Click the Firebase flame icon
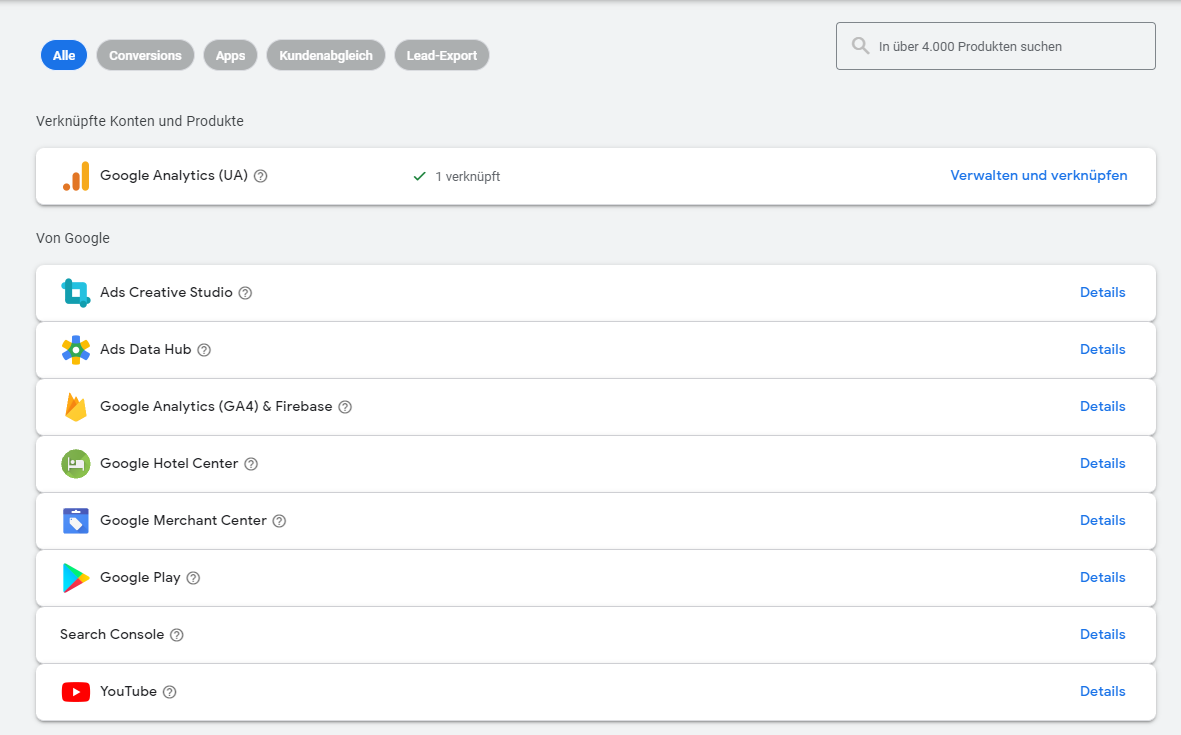This screenshot has width=1181, height=735. point(75,407)
